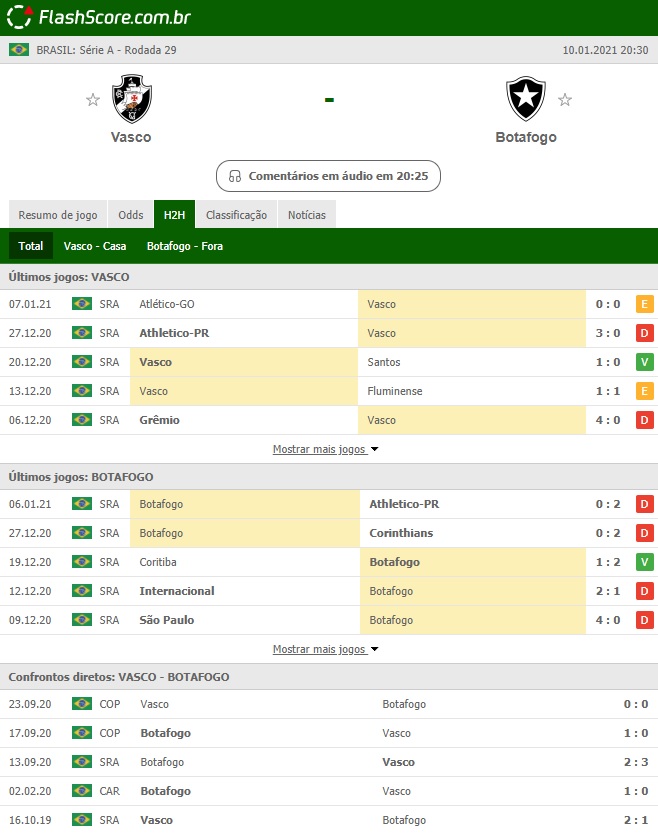The image size is (658, 833).
Task: Click D badge for Botafogo vs Corinthians
Action: click(645, 533)
